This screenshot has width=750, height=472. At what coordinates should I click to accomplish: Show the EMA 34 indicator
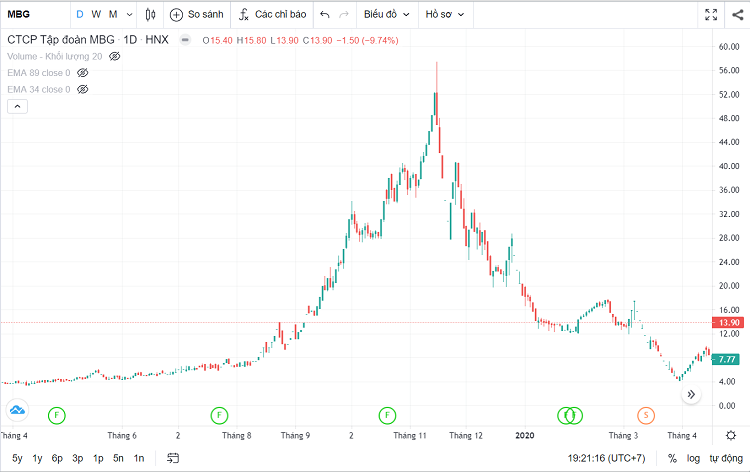83,89
